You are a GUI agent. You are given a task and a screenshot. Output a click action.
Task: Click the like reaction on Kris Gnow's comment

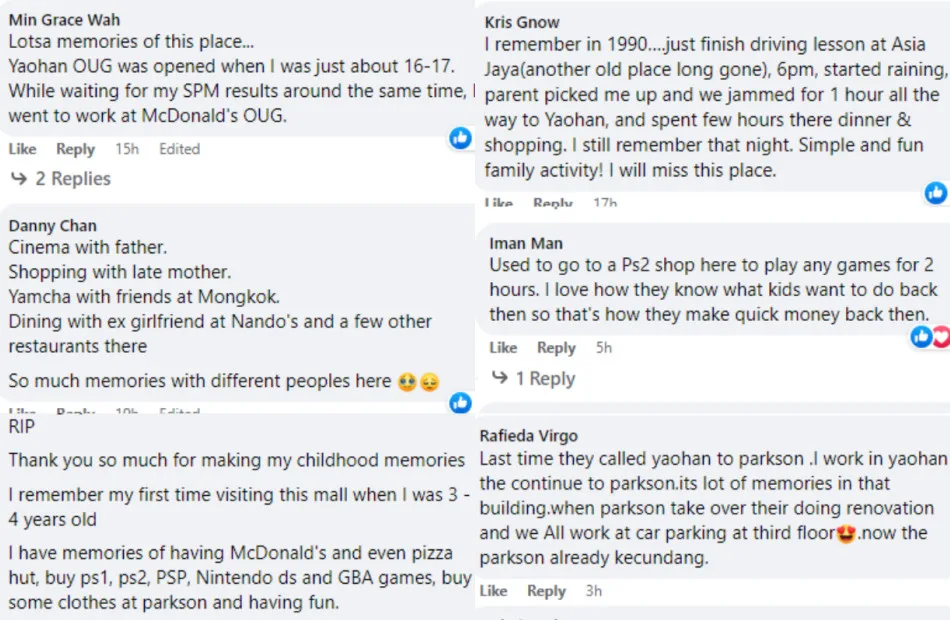pyautogui.click(x=936, y=192)
